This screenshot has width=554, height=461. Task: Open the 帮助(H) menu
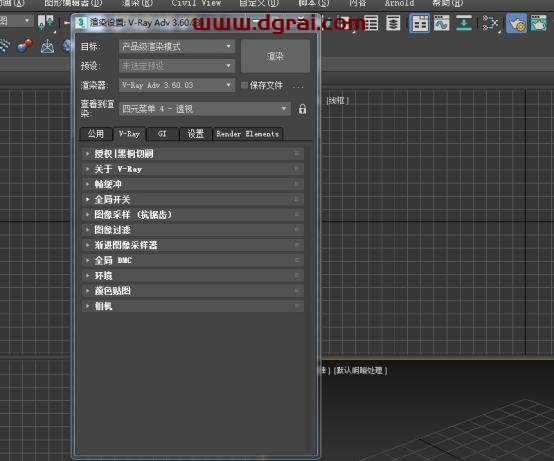448,3
